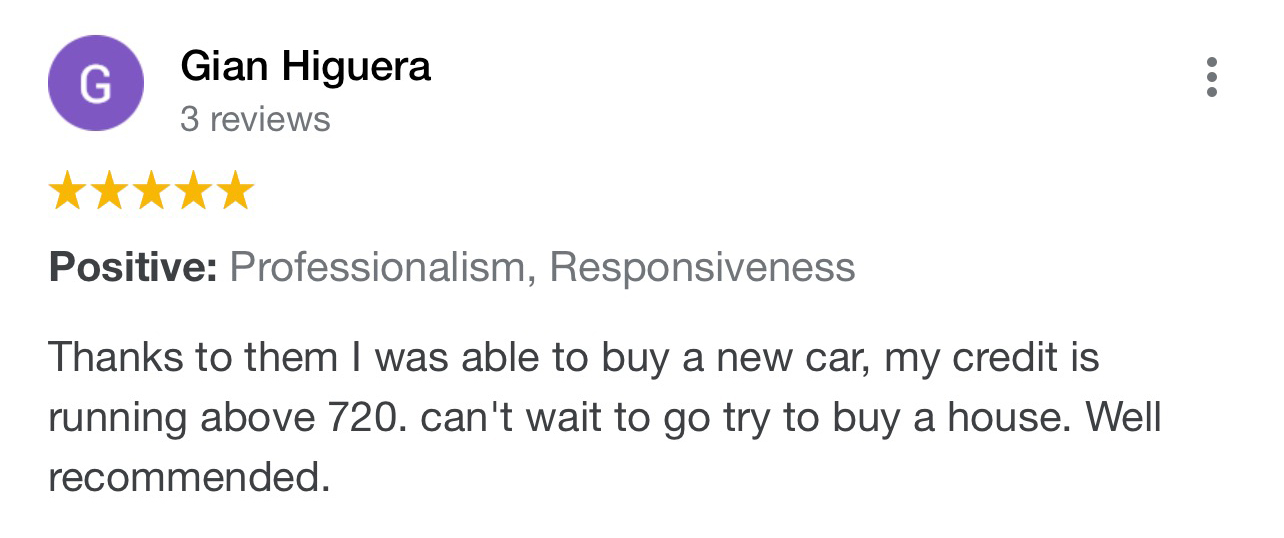View the reviewer's '3 reviews' link

coord(255,119)
